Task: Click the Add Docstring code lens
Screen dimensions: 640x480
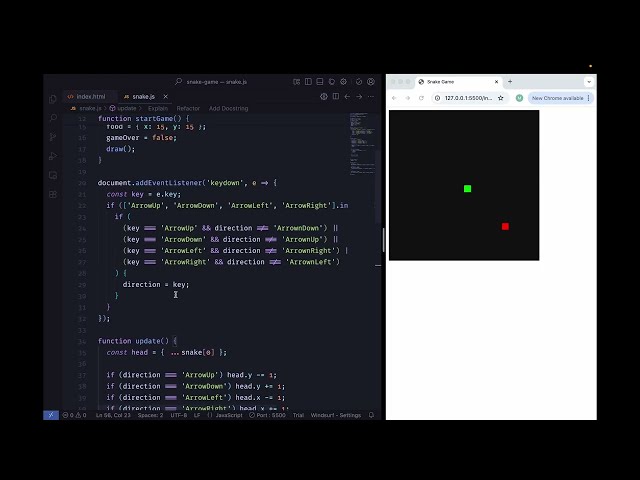Action: [x=228, y=108]
